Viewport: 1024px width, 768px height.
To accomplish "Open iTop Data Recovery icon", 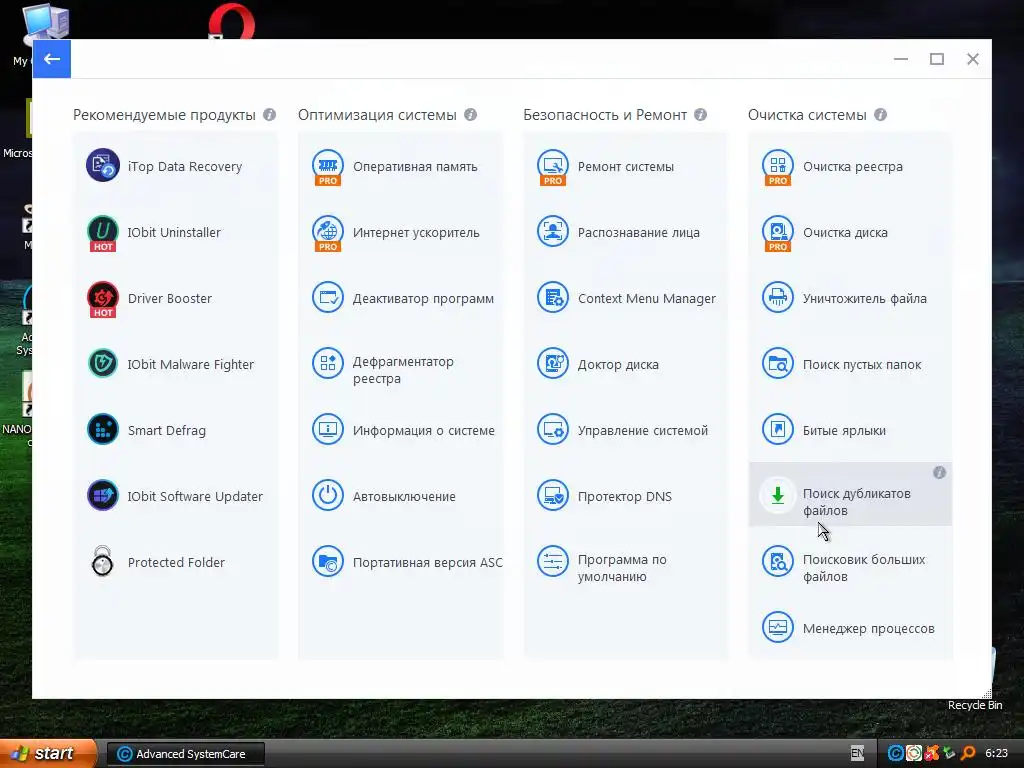I will (103, 165).
